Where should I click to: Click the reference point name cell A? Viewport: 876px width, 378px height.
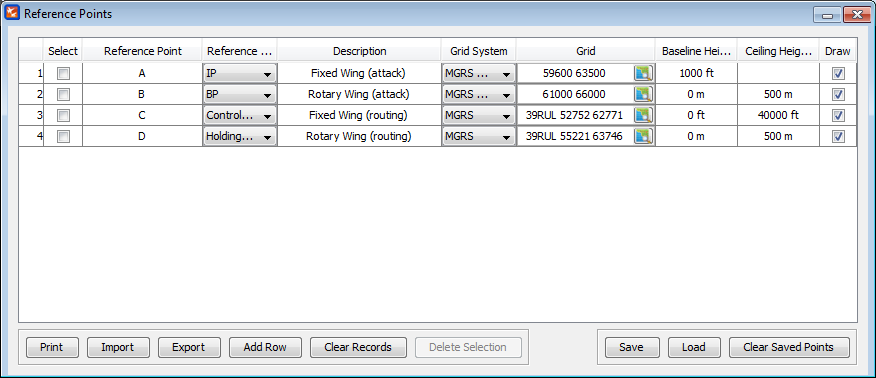142,73
